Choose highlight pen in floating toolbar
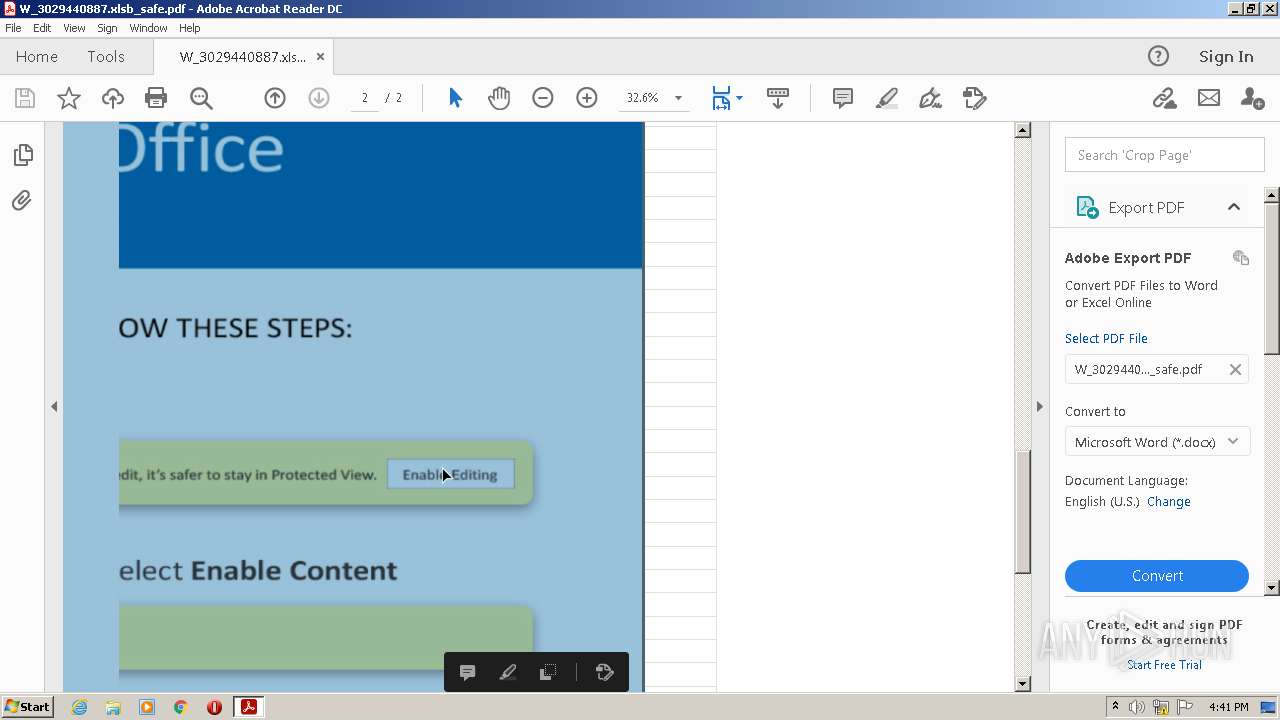Screen dimensions: 1280x720 click(508, 672)
